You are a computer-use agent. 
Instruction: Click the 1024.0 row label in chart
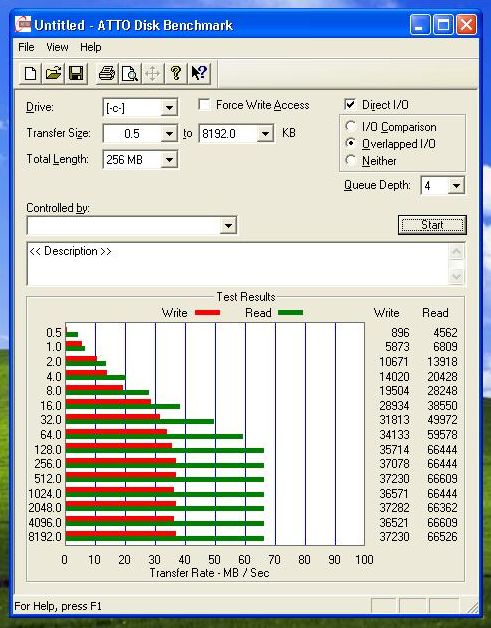click(x=45, y=493)
